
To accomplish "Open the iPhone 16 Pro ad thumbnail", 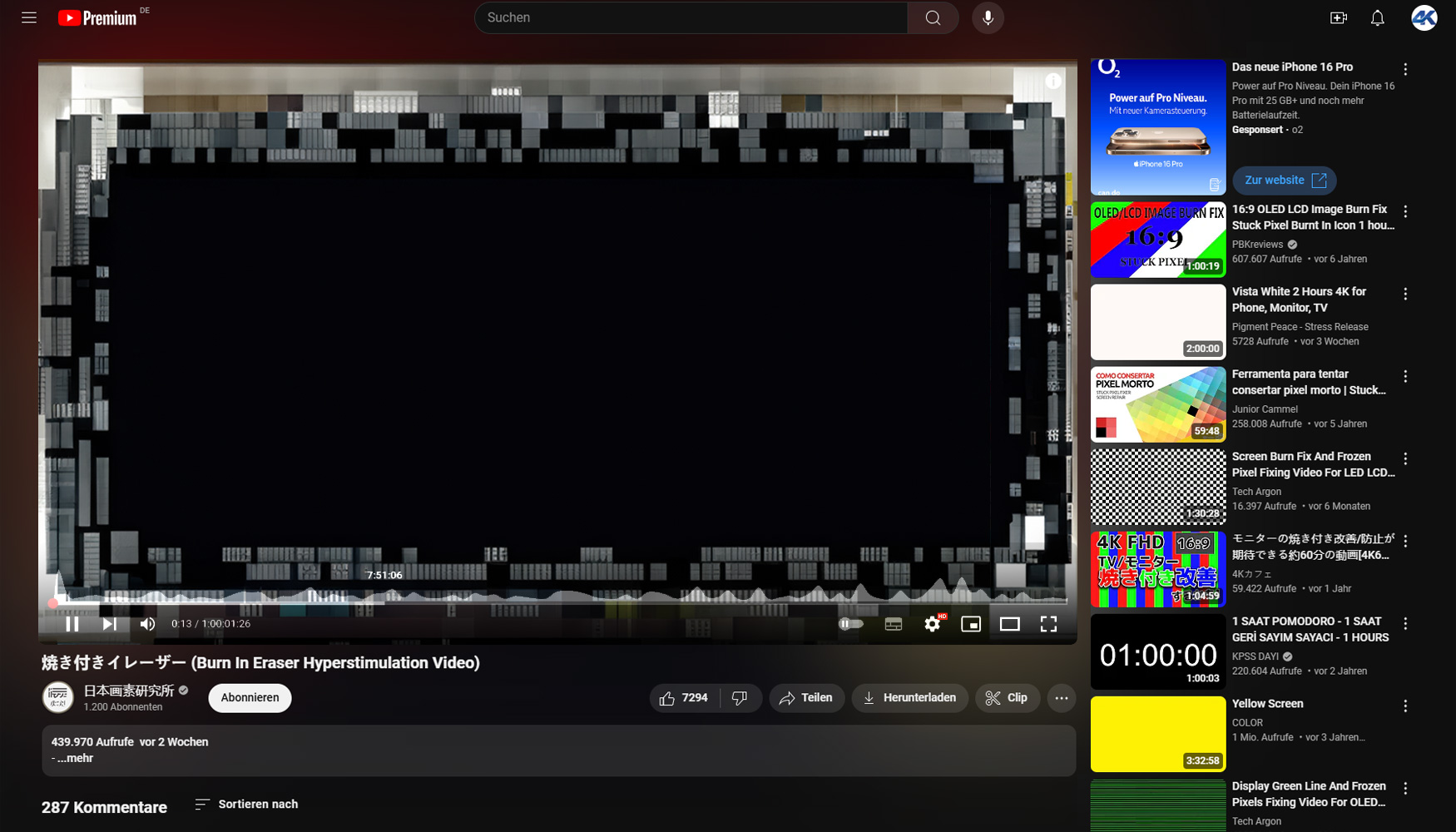I will [x=1158, y=127].
